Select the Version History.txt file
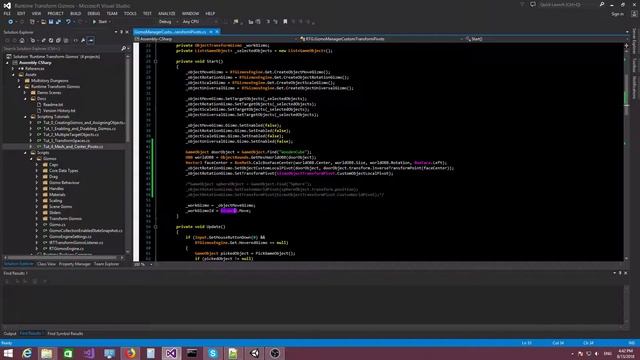640x360 pixels. coord(59,111)
